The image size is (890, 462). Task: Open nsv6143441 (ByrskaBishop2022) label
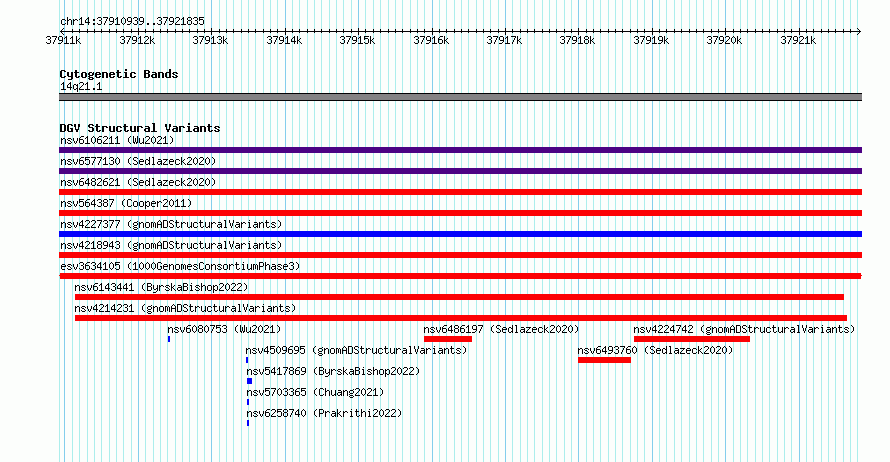pos(161,287)
